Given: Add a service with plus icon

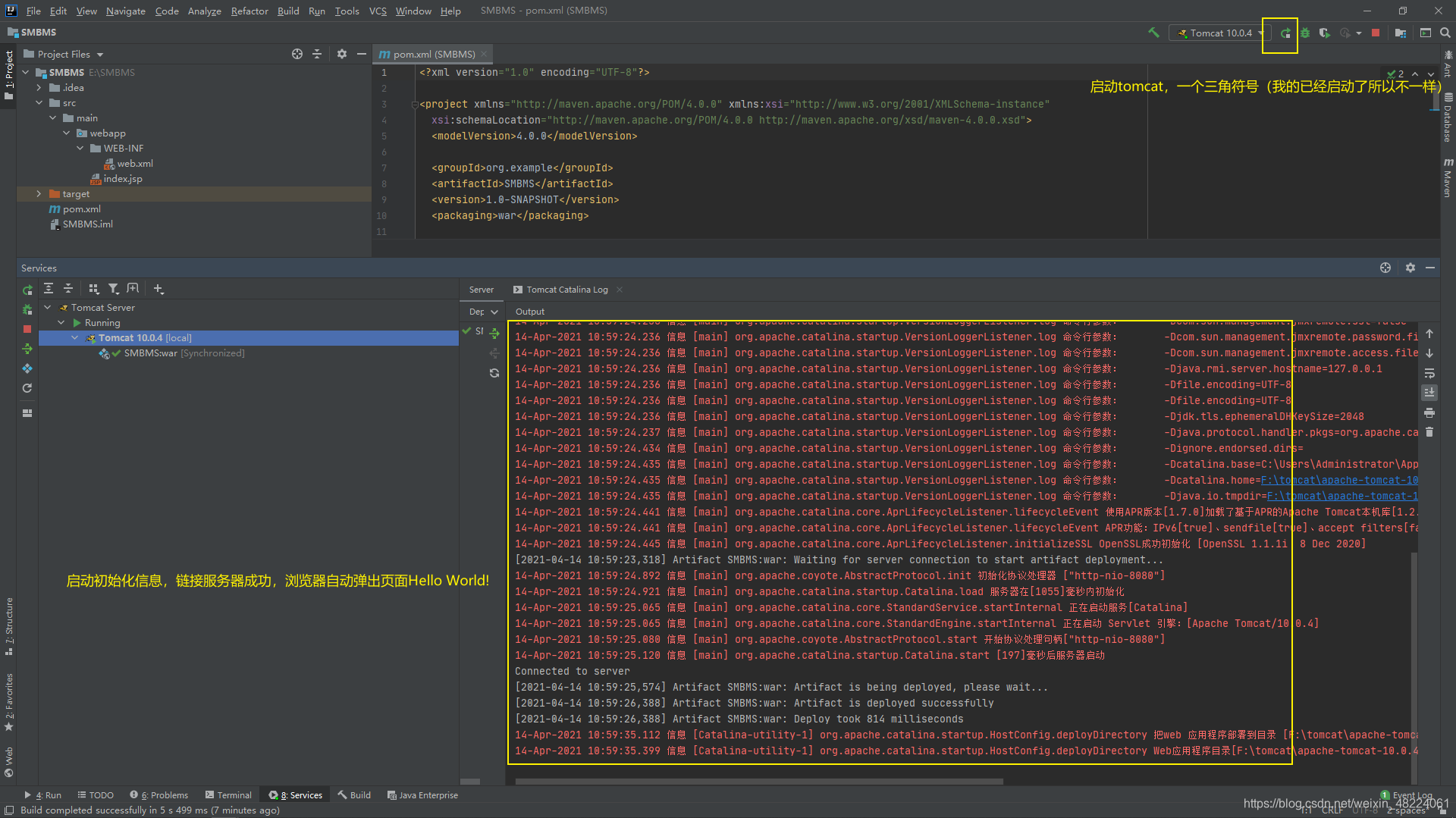Looking at the screenshot, I should (158, 288).
